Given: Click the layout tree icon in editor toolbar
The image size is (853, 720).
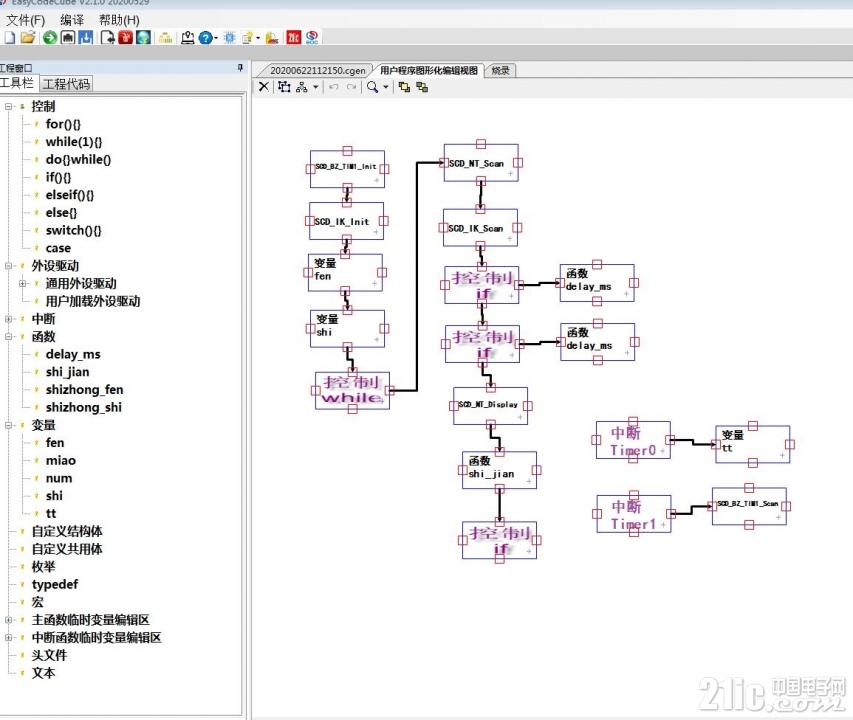Looking at the screenshot, I should (301, 86).
